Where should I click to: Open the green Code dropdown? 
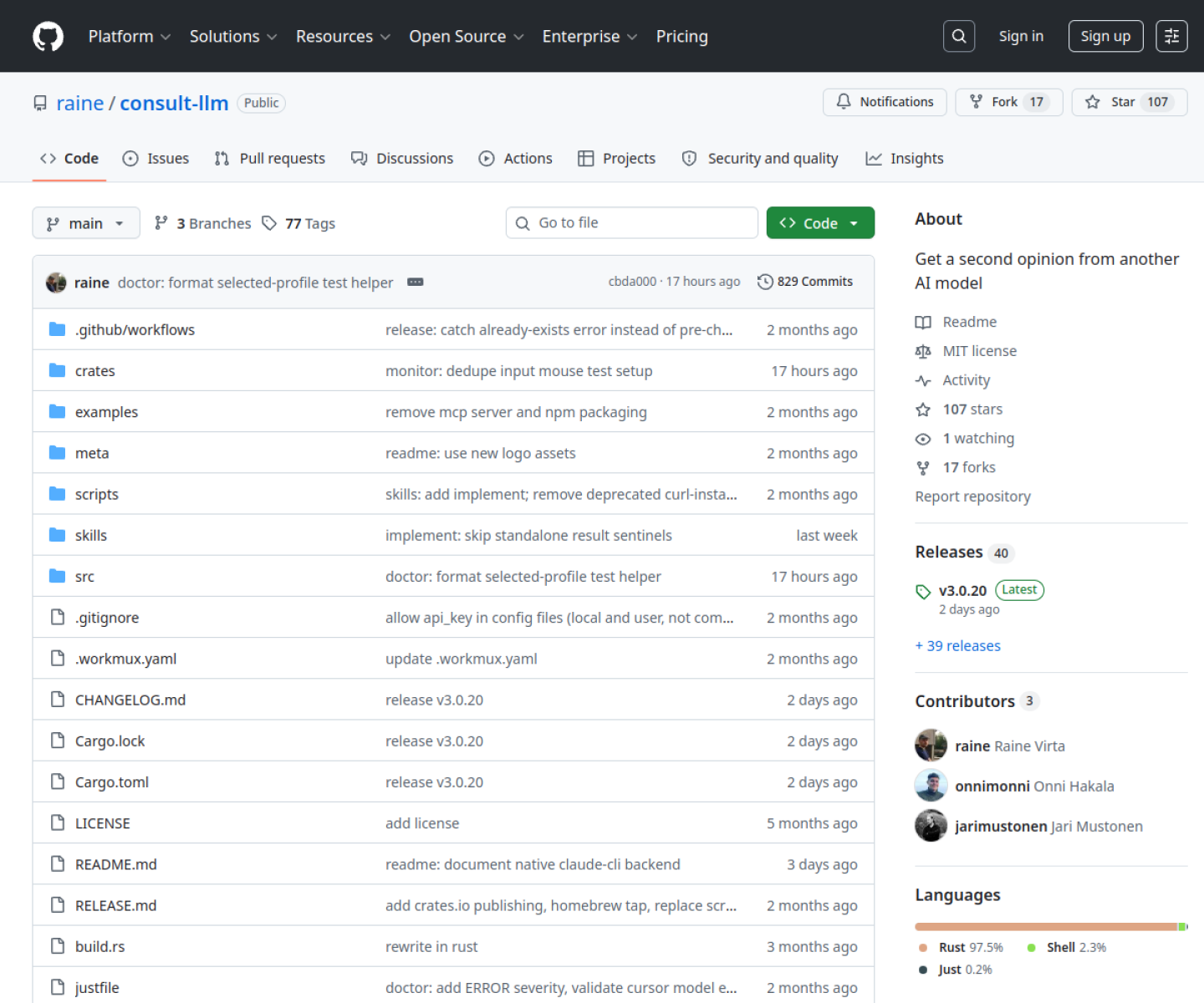point(820,223)
